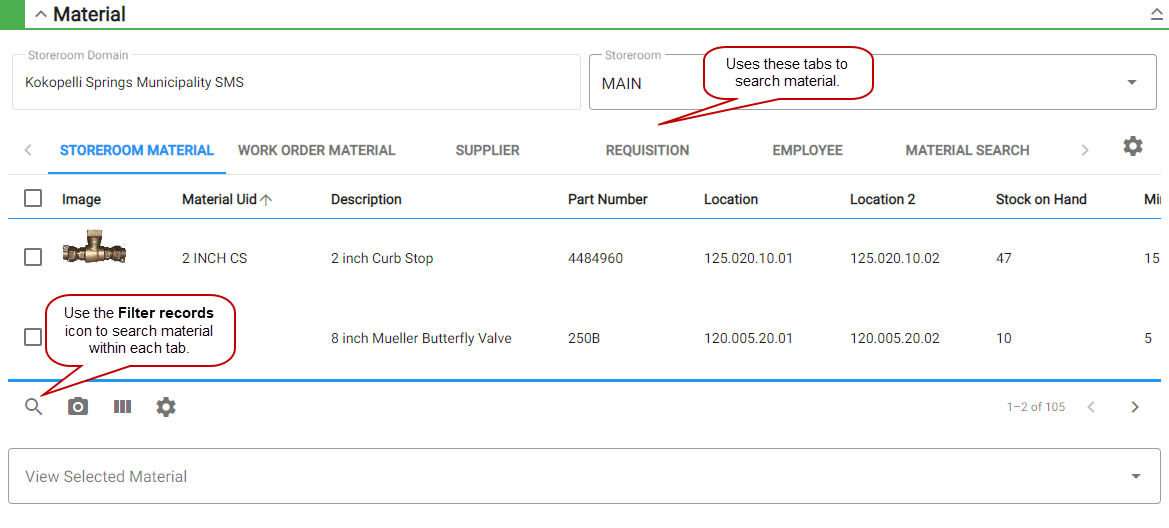Click the camera icon below the table
Screen dimensions: 1169x528
coord(78,407)
